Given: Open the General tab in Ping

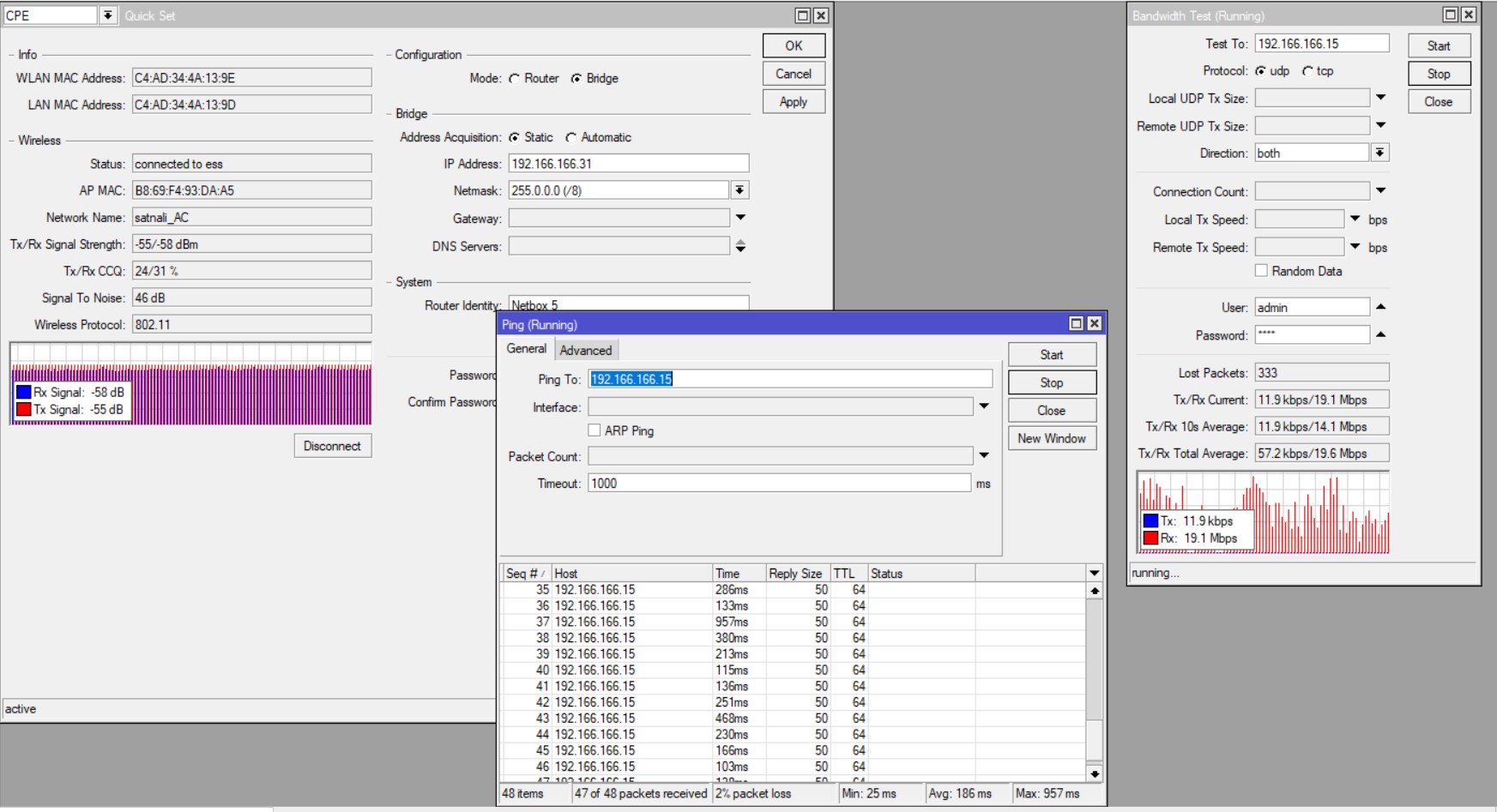Looking at the screenshot, I should [x=526, y=349].
